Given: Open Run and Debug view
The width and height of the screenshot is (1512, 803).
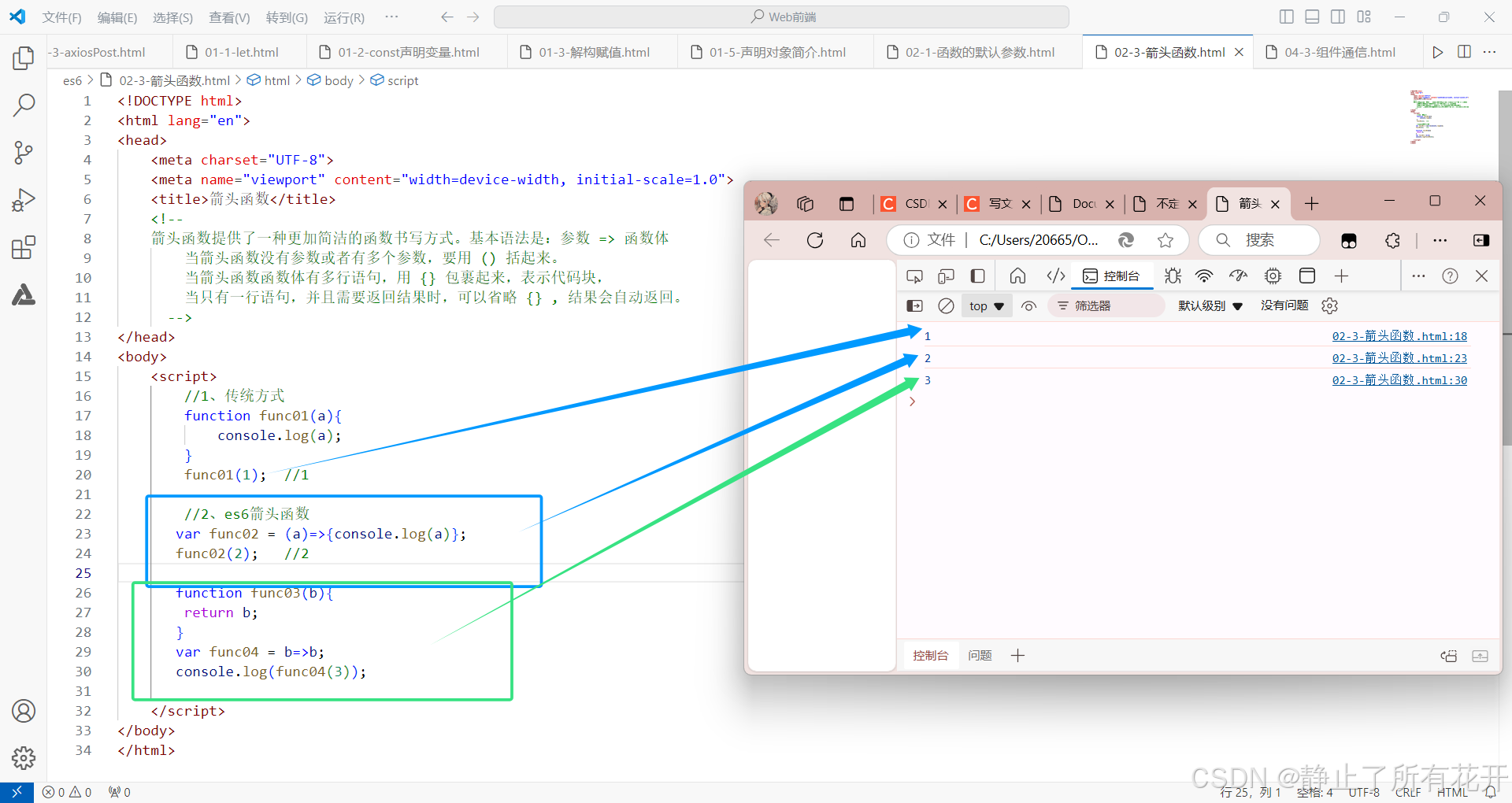Looking at the screenshot, I should [24, 201].
